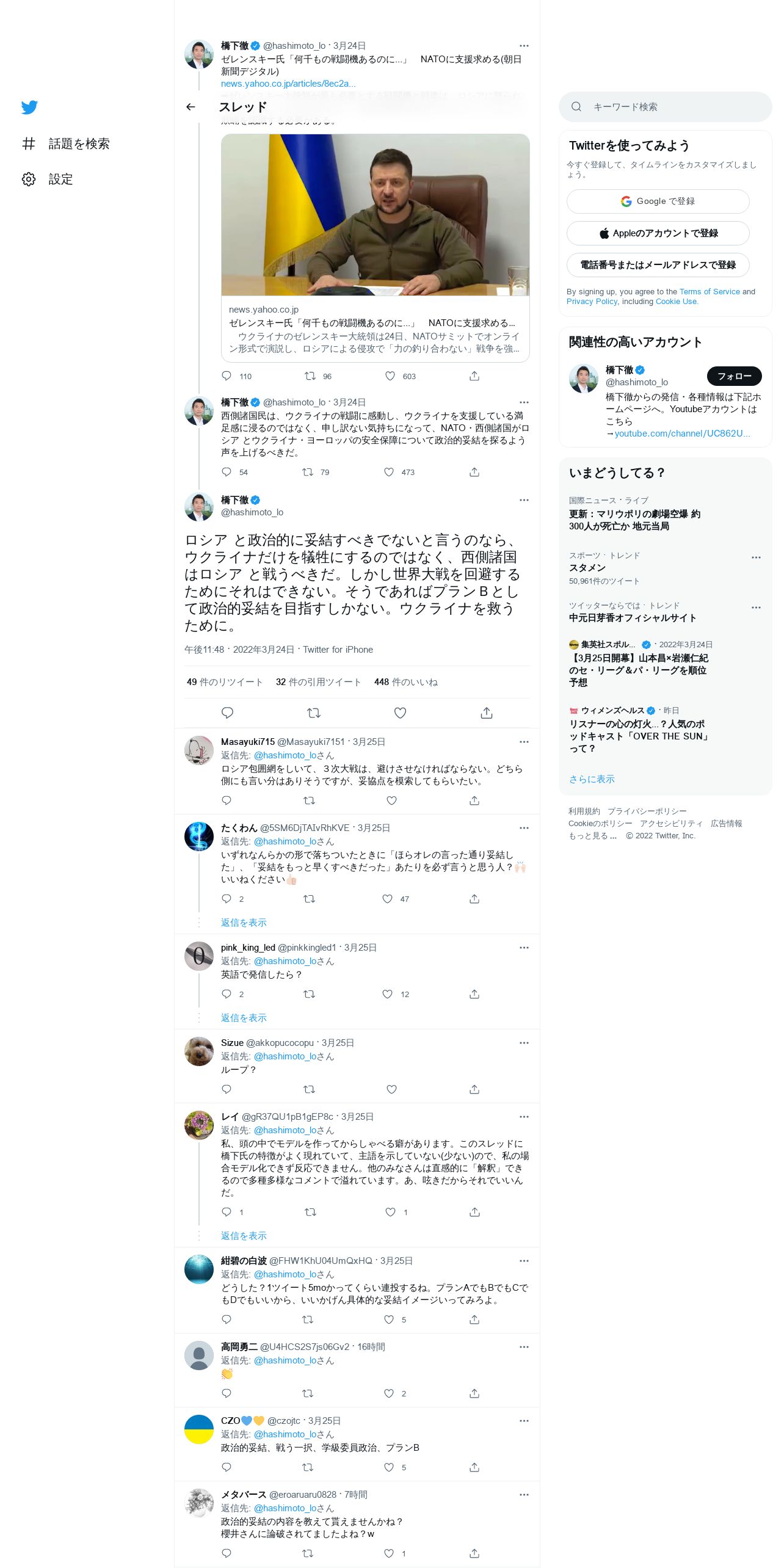This screenshot has height=1568, width=784.
Task: Open the Zelensky news article thumbnail
Action: [x=376, y=215]
